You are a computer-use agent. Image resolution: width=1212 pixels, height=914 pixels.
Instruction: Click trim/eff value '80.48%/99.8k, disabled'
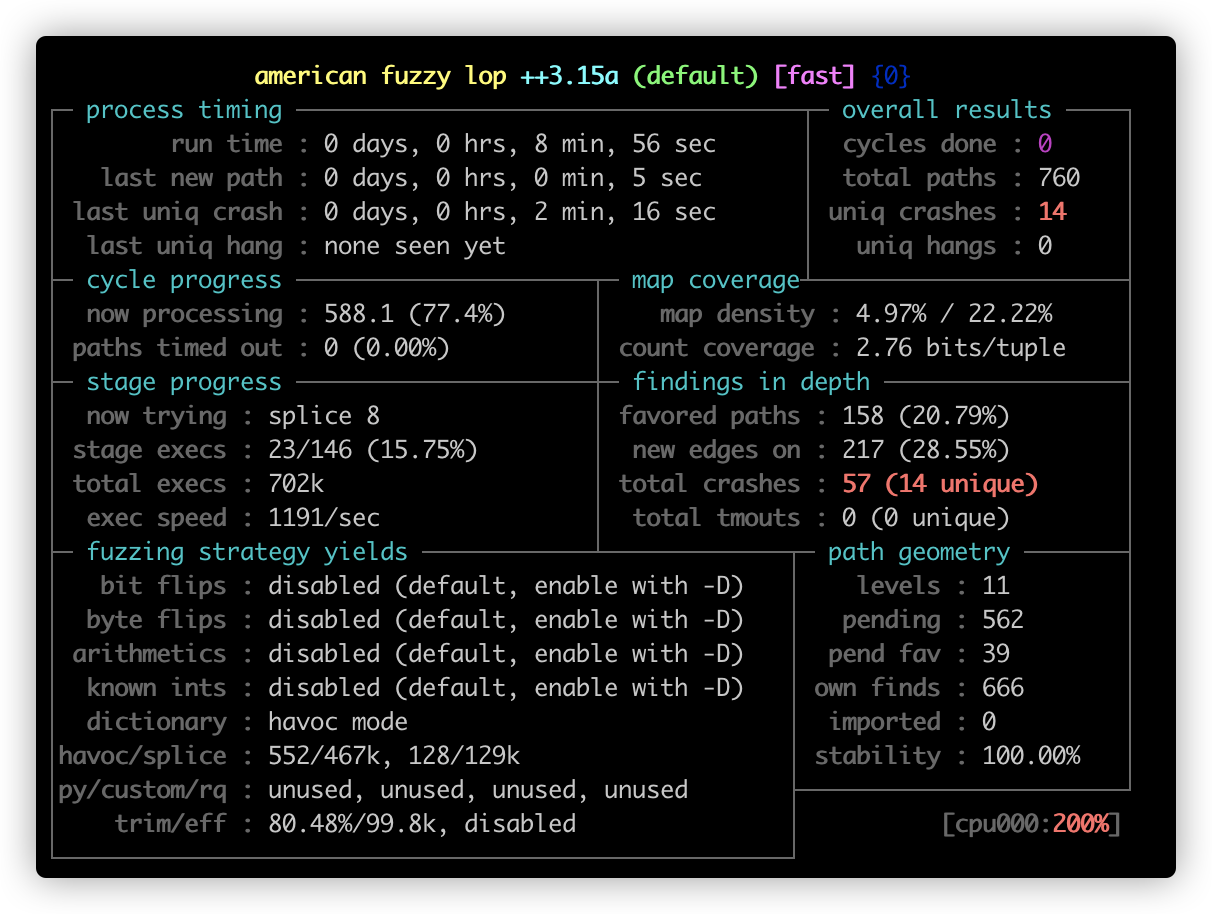point(423,824)
